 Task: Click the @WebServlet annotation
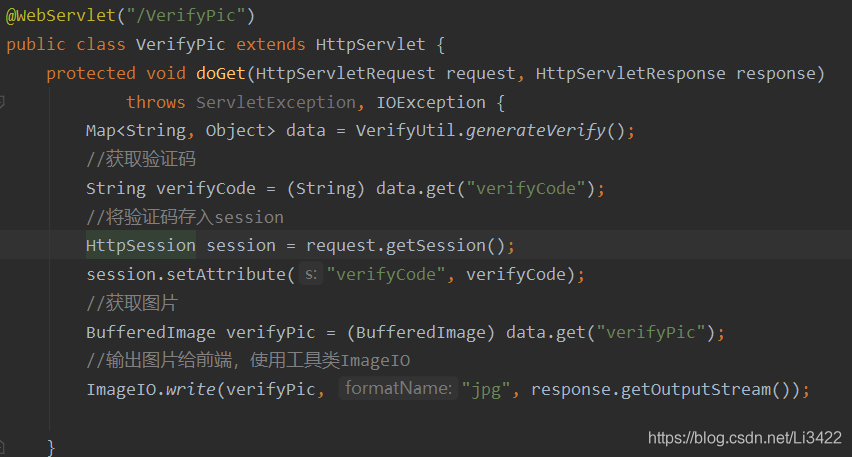[45, 15]
